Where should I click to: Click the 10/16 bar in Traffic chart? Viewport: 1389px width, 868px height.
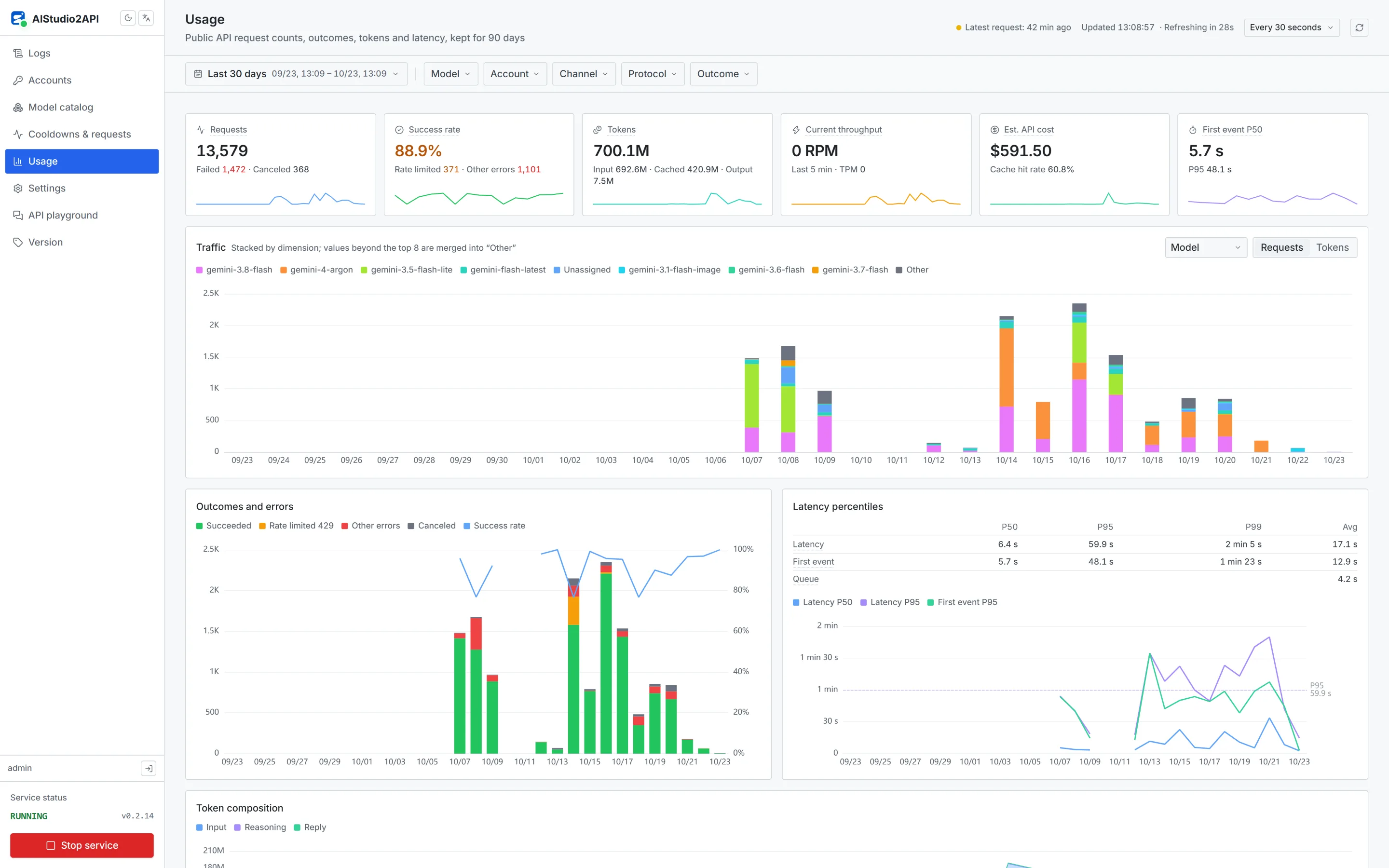tap(1079, 377)
